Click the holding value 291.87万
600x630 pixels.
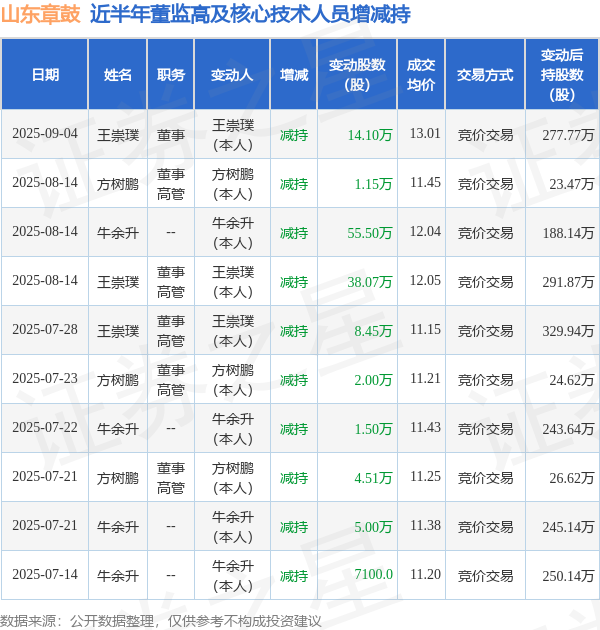pos(568,282)
